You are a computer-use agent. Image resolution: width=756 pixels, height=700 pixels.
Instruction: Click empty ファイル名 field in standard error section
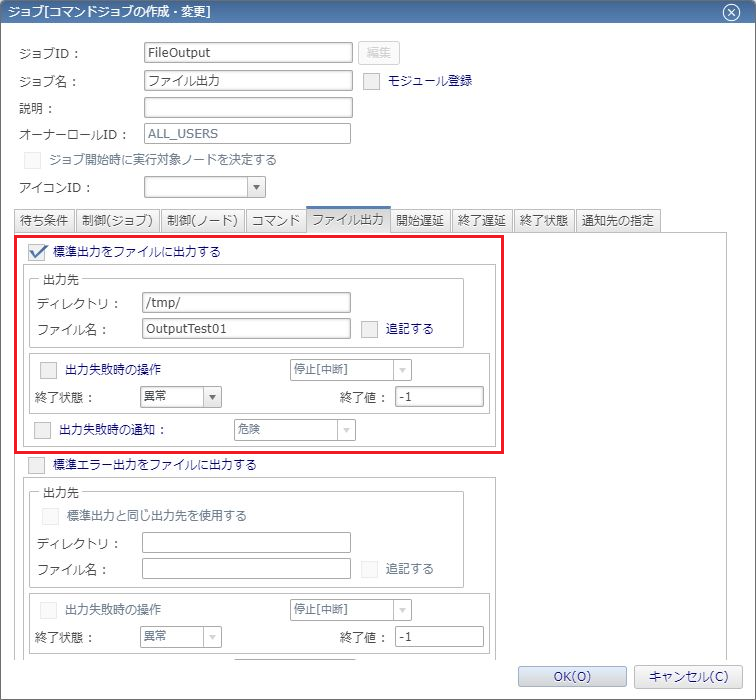click(246, 569)
